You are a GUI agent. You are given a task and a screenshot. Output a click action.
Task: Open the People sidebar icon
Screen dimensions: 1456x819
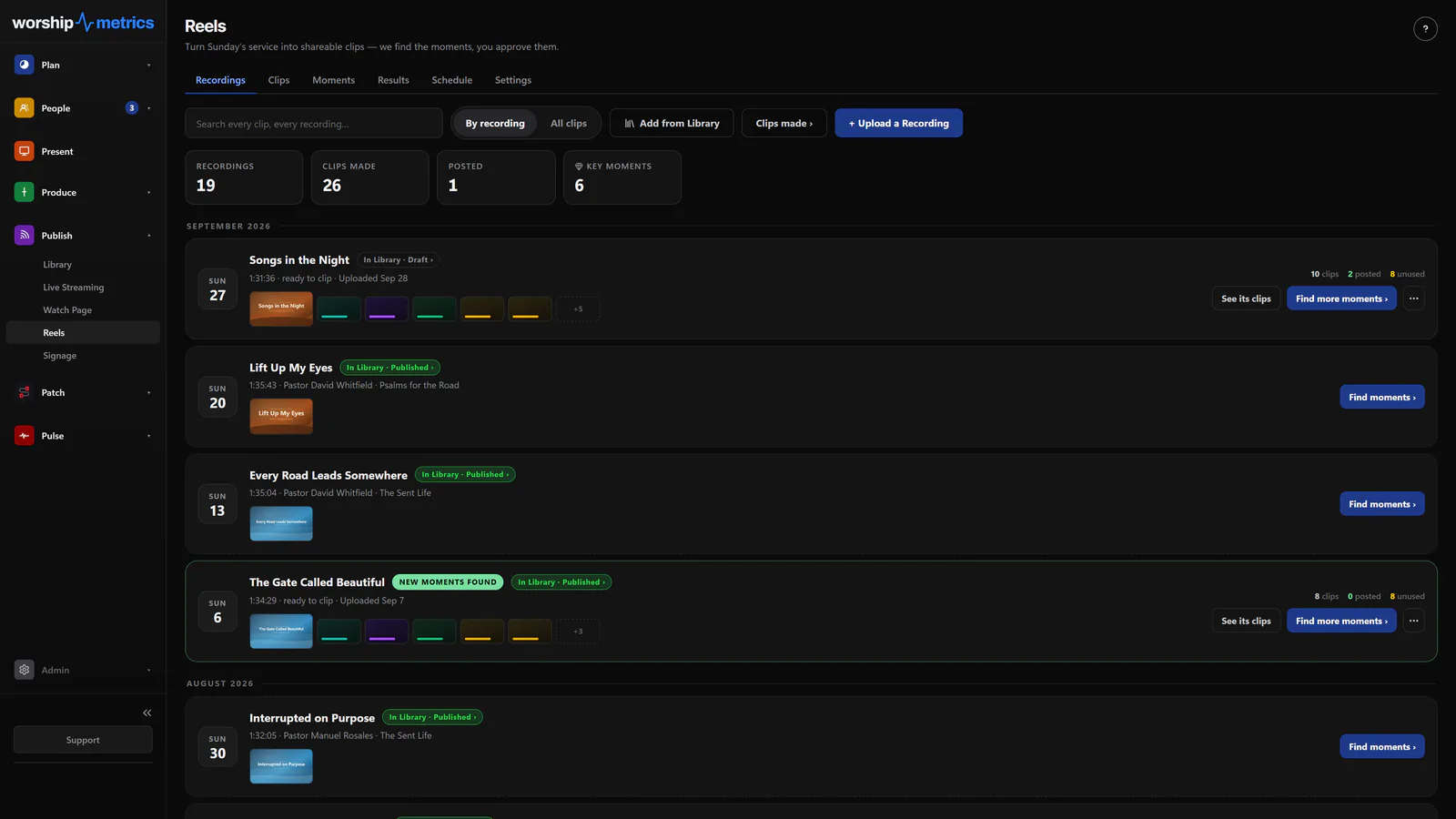pos(25,108)
